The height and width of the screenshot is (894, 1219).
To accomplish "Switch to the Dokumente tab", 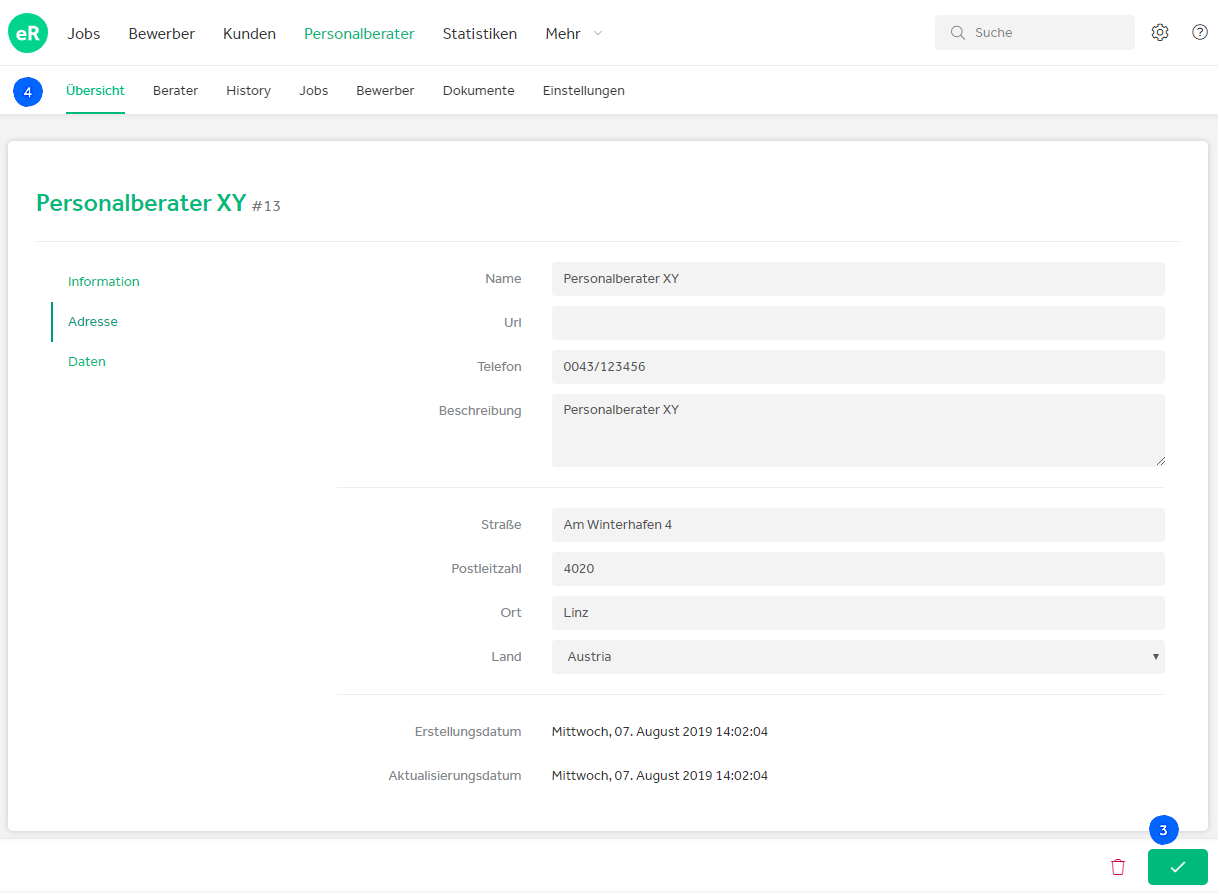I will coord(479,90).
